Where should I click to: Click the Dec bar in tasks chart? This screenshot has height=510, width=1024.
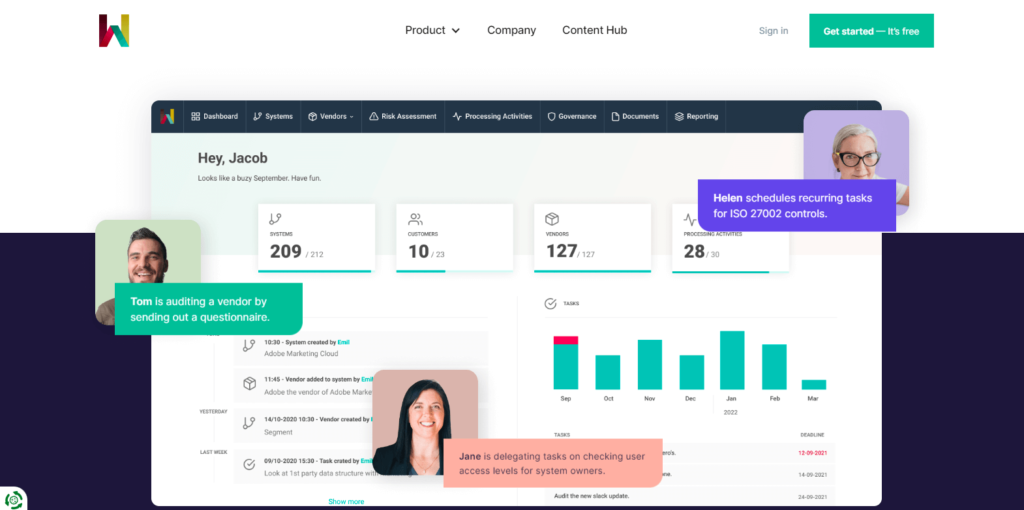point(692,372)
